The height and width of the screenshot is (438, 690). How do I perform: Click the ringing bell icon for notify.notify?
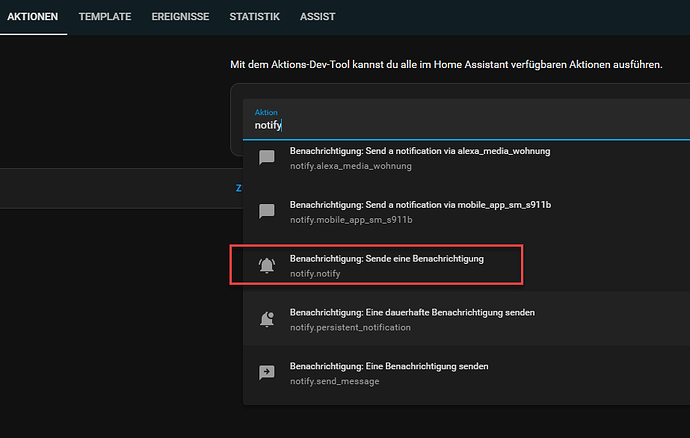[x=267, y=265]
